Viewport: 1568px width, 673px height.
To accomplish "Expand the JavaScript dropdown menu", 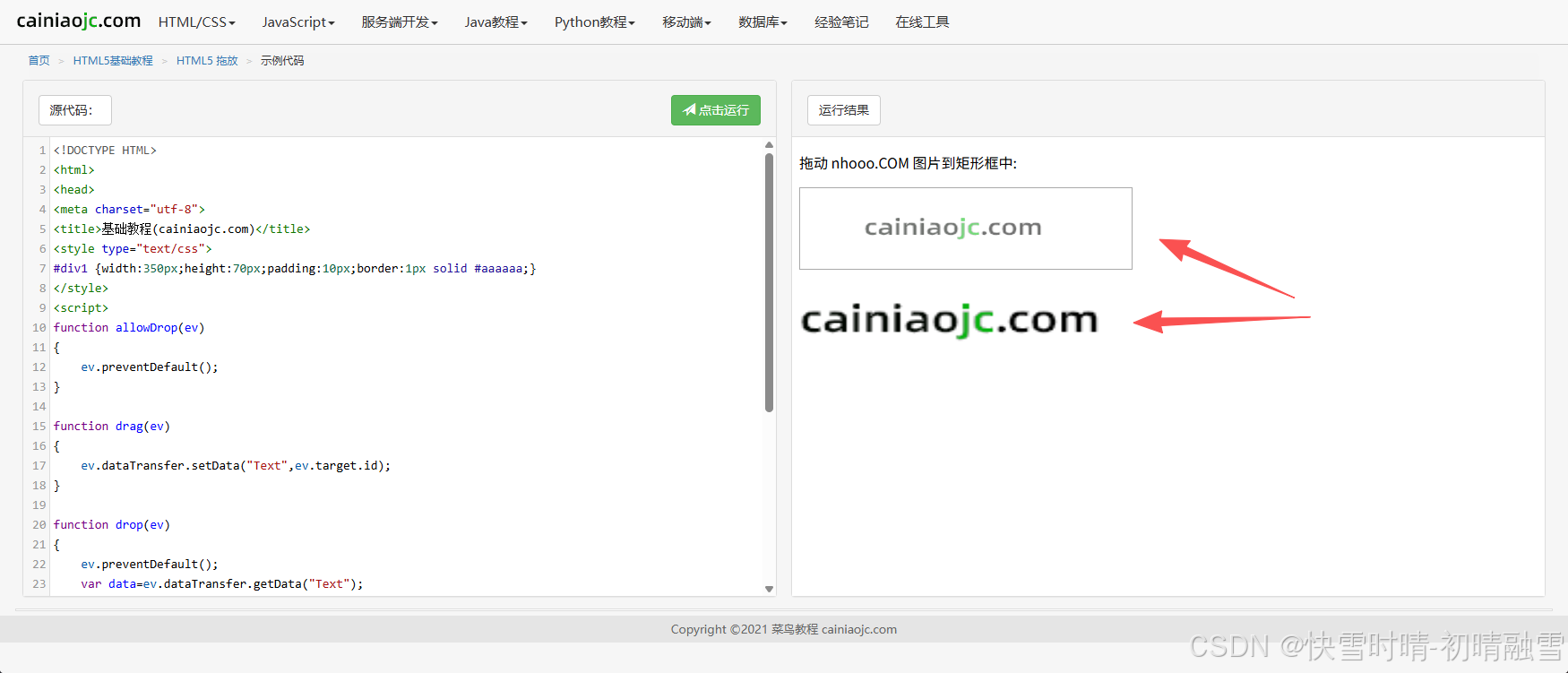I will 298,22.
